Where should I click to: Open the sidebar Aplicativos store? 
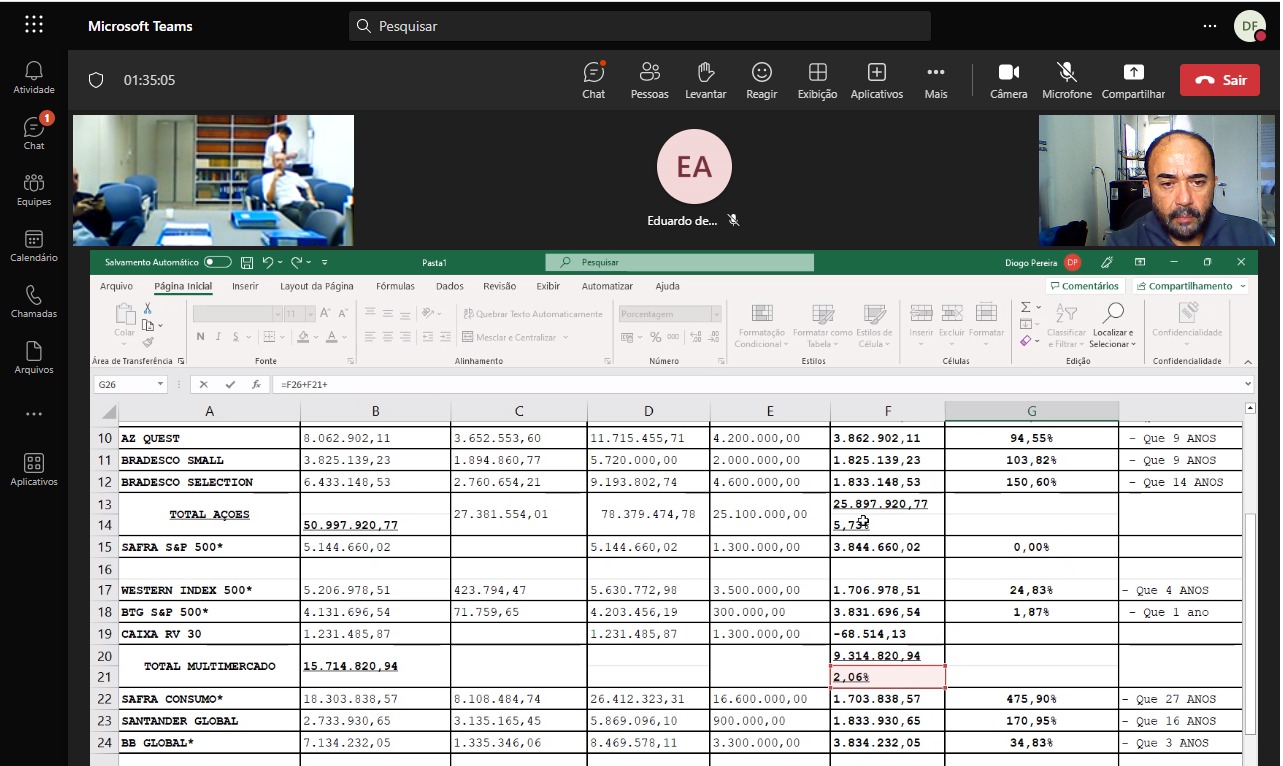coord(34,469)
